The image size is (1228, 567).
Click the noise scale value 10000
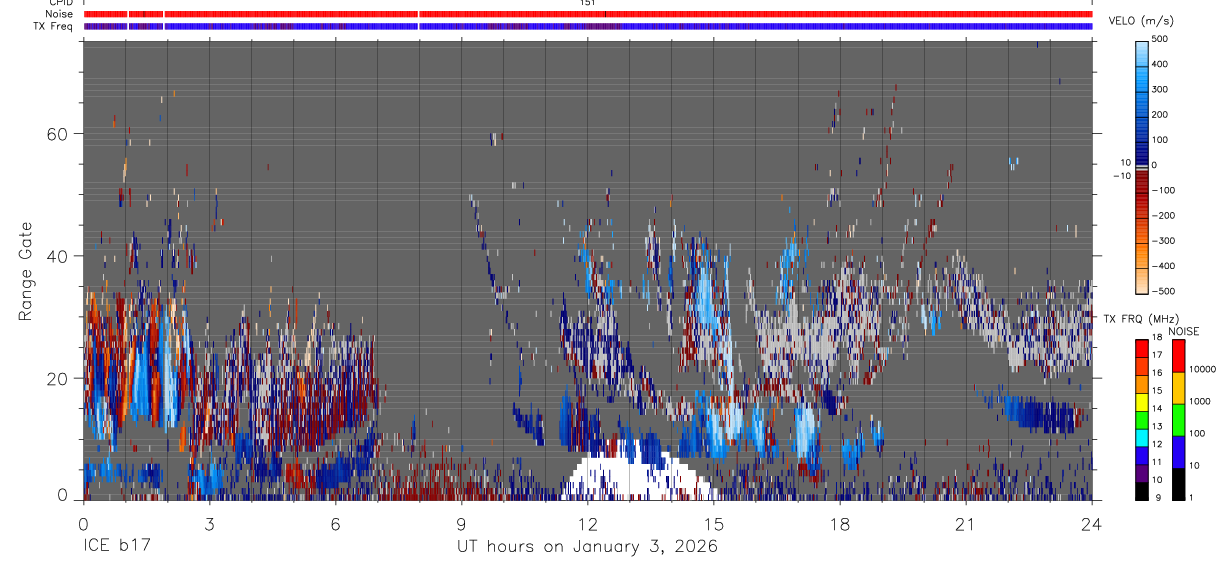tap(1202, 369)
